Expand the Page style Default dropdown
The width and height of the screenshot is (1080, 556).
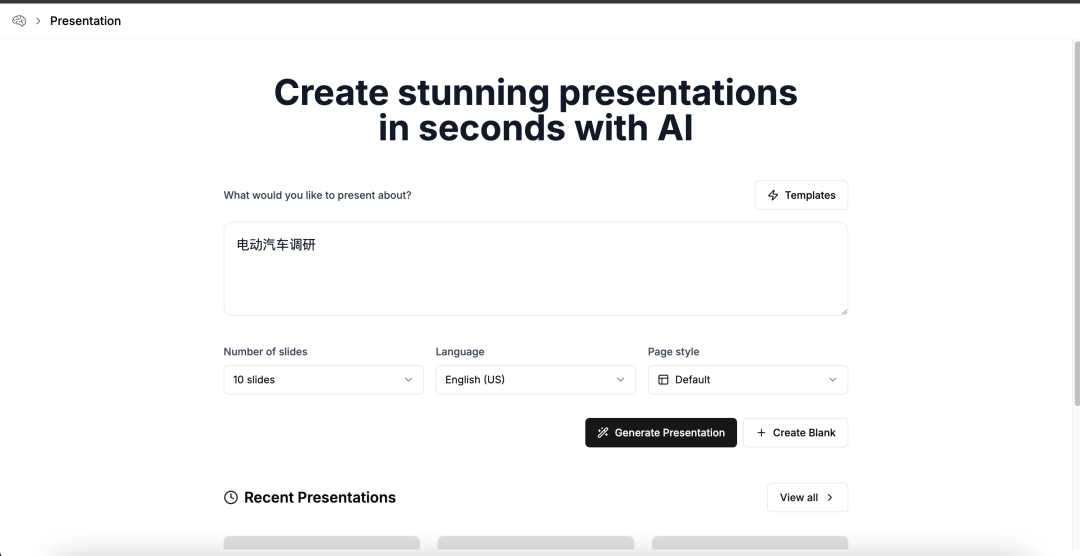747,380
